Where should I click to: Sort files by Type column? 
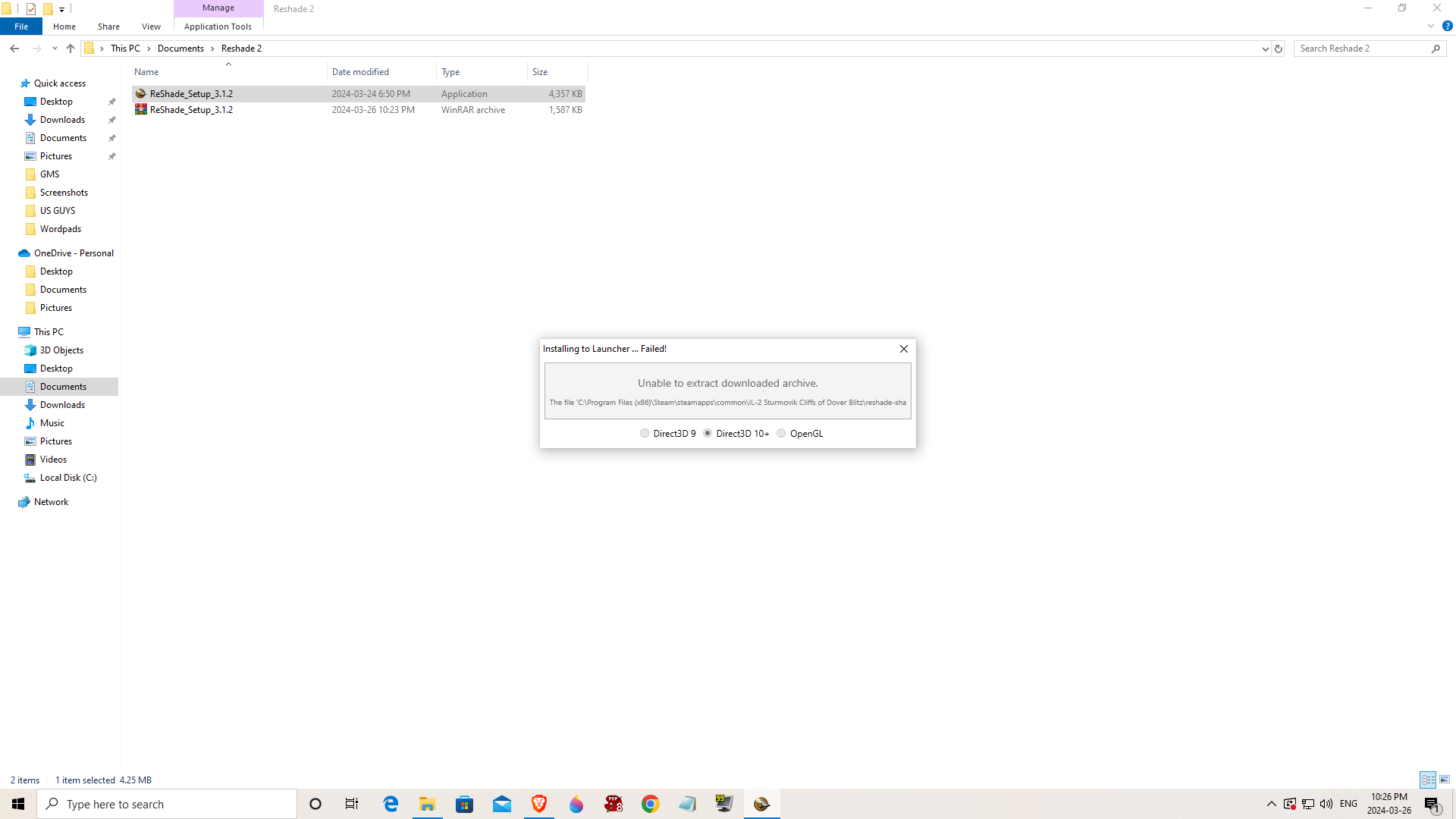click(x=482, y=72)
